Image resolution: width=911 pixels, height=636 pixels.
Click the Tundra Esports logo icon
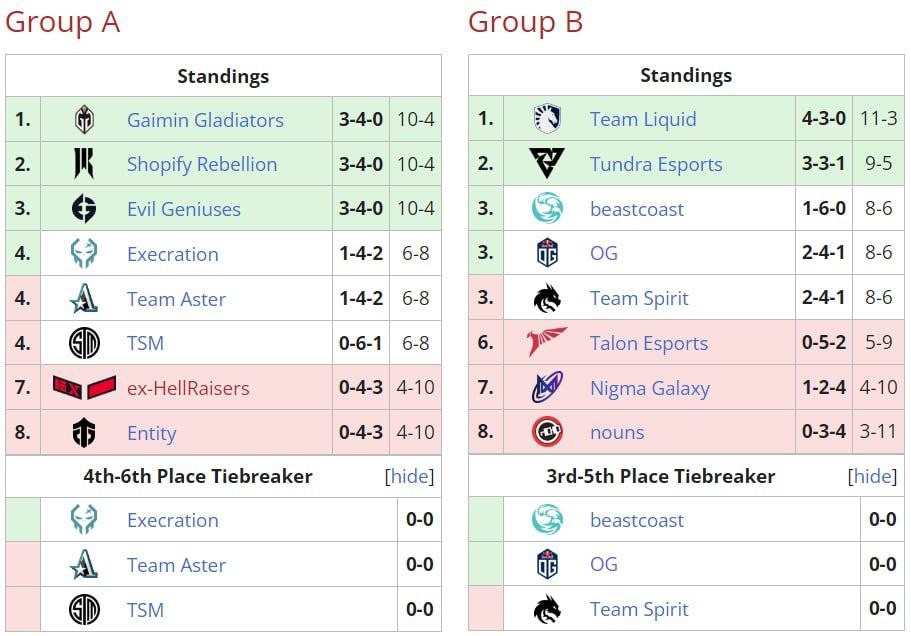coord(547,164)
